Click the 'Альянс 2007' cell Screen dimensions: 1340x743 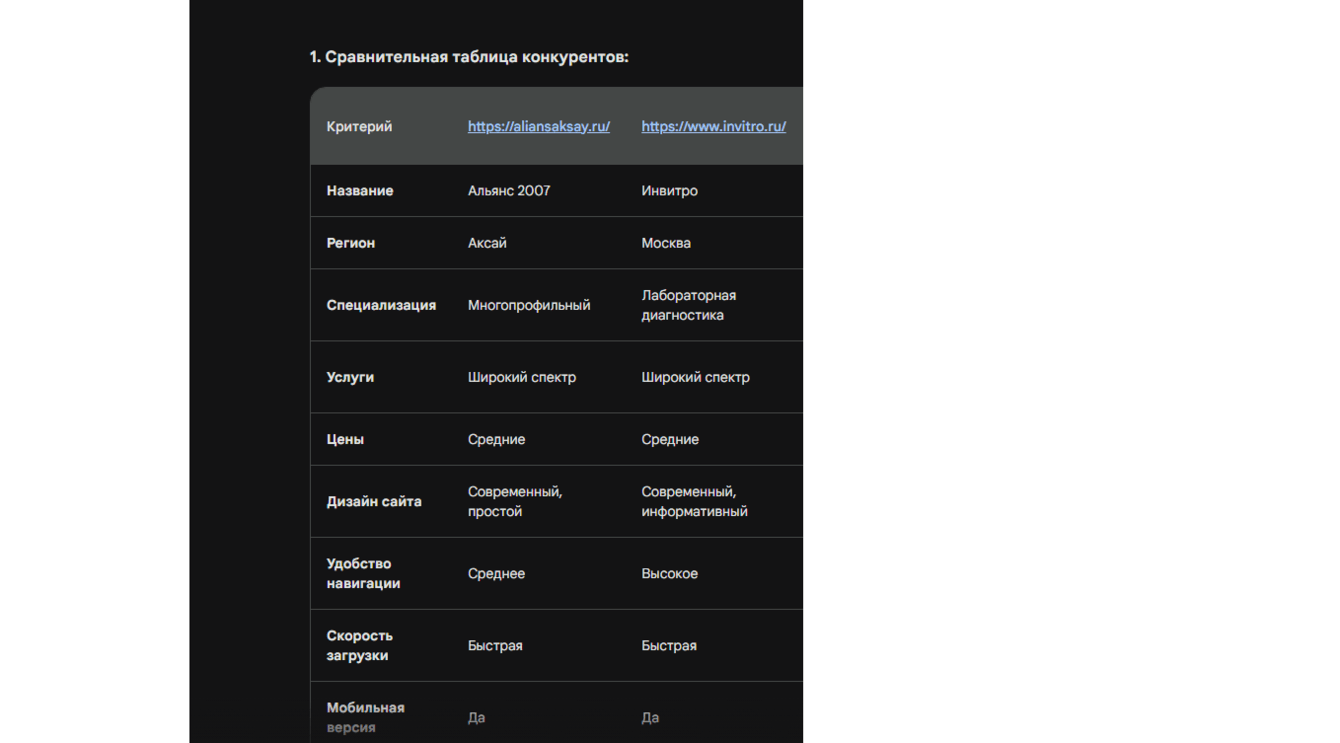[509, 191]
